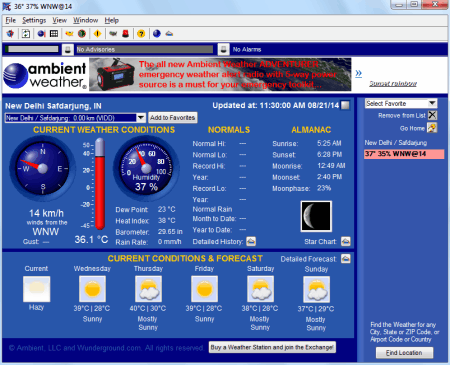Click the Moonphase value 23%

pyautogui.click(x=324, y=188)
